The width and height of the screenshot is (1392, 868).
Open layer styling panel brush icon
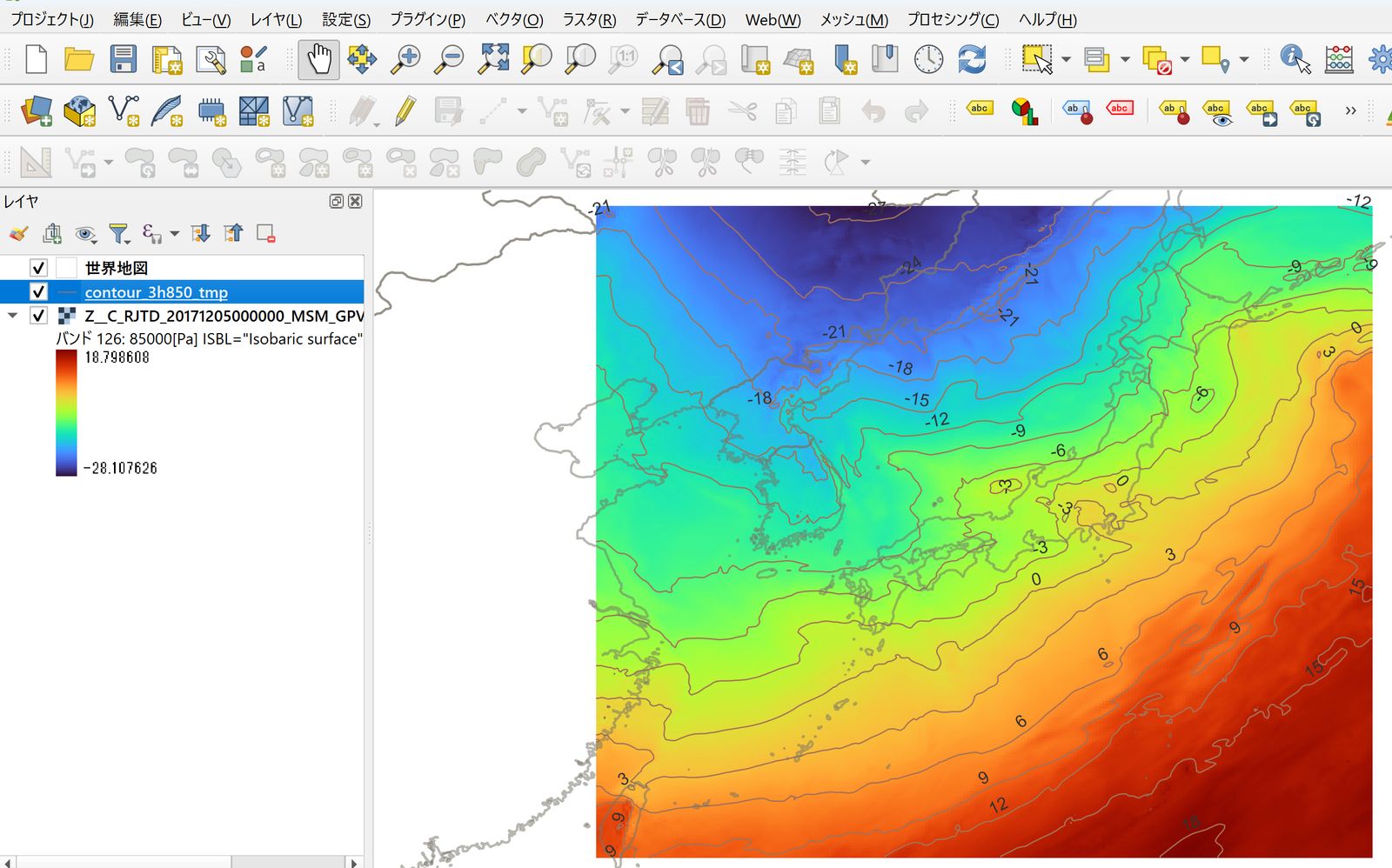pyautogui.click(x=18, y=233)
